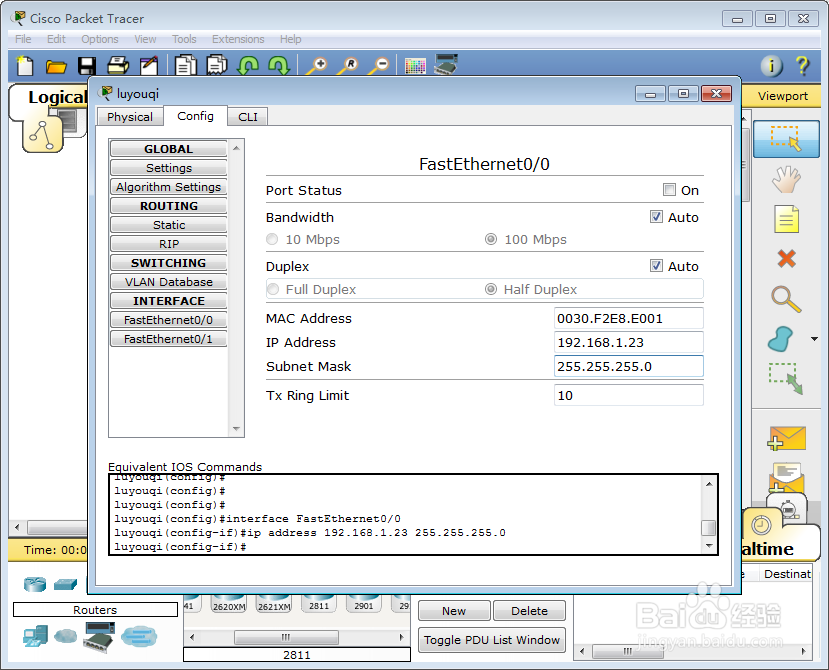This screenshot has height=670, width=829.
Task: Click the IOS commands scrollbar thumb
Action: (x=708, y=528)
